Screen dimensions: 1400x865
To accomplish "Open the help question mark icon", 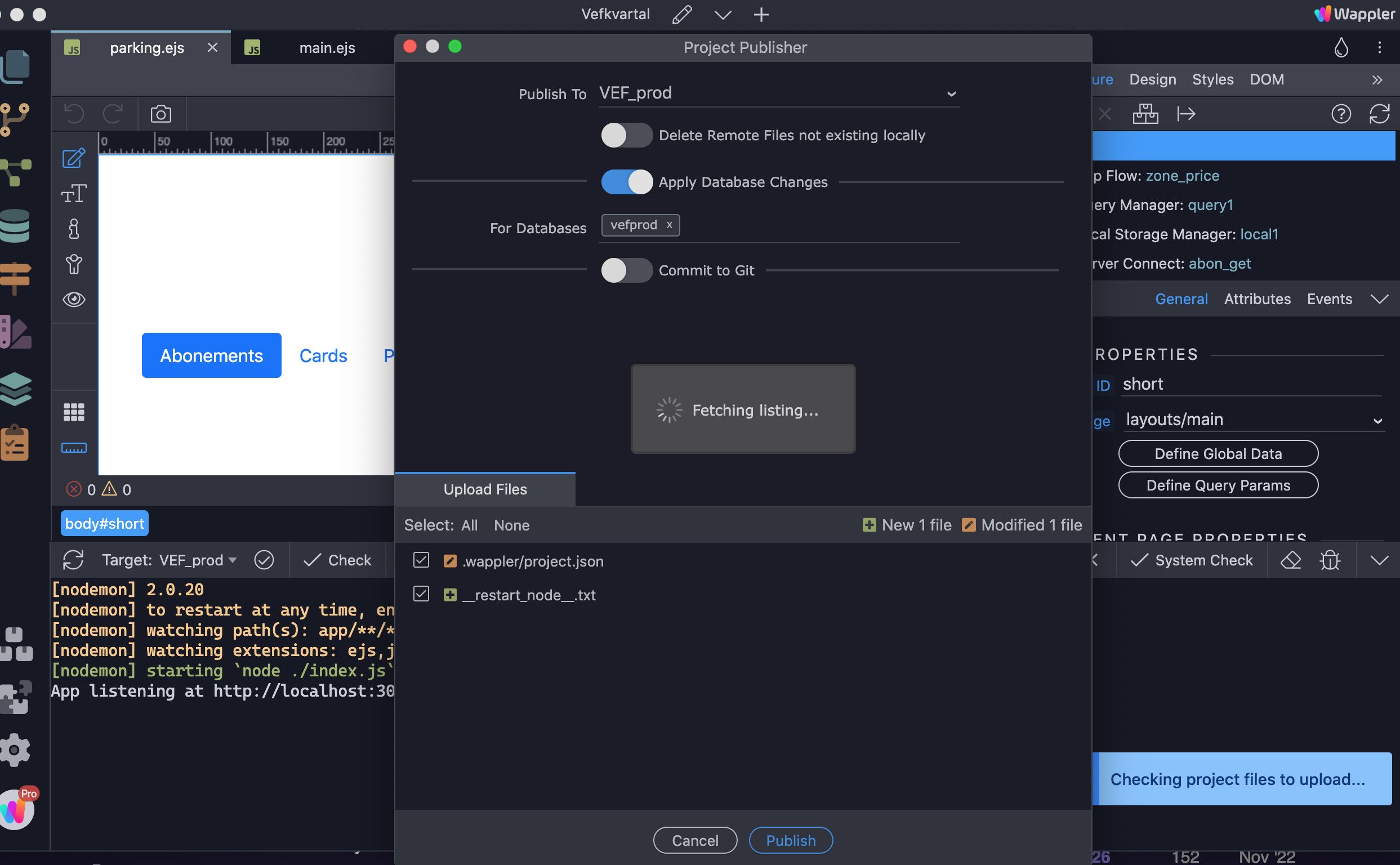I will 1340,114.
